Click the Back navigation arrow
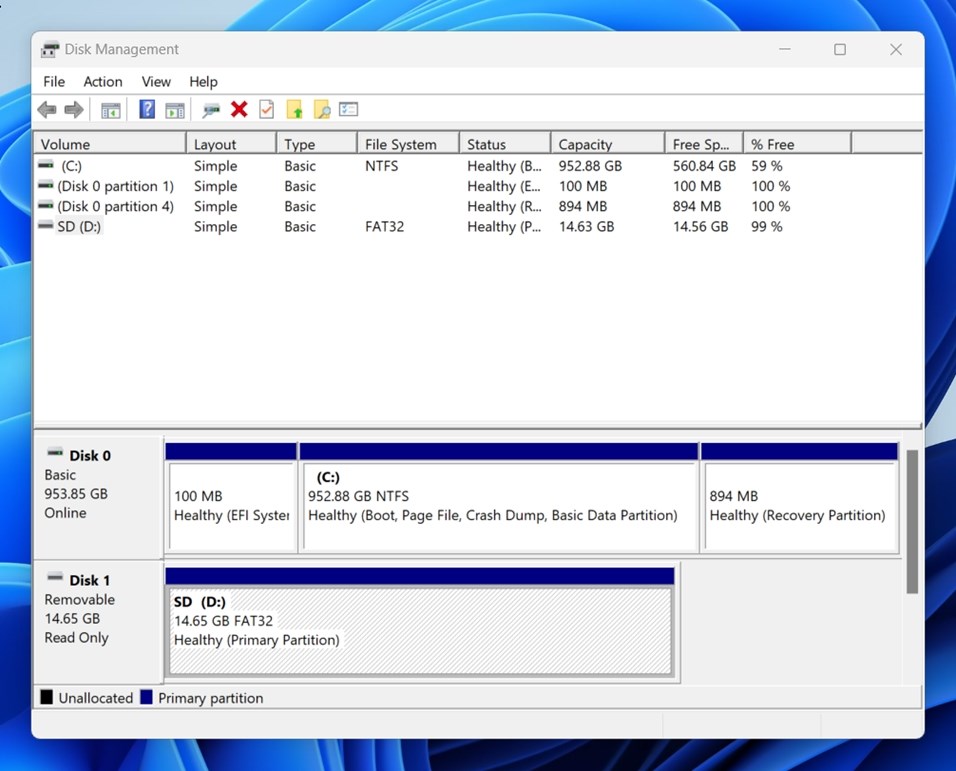Image resolution: width=956 pixels, height=771 pixels. click(46, 109)
